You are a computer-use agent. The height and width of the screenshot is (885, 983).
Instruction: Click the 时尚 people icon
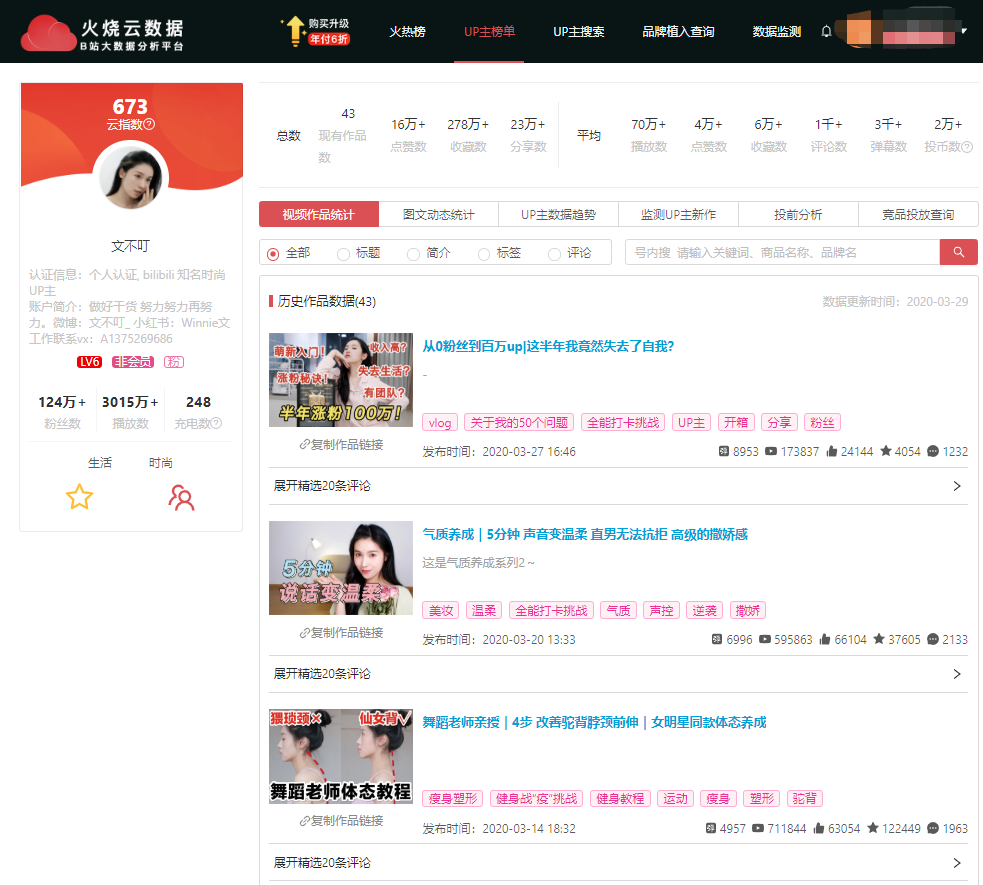click(x=181, y=497)
